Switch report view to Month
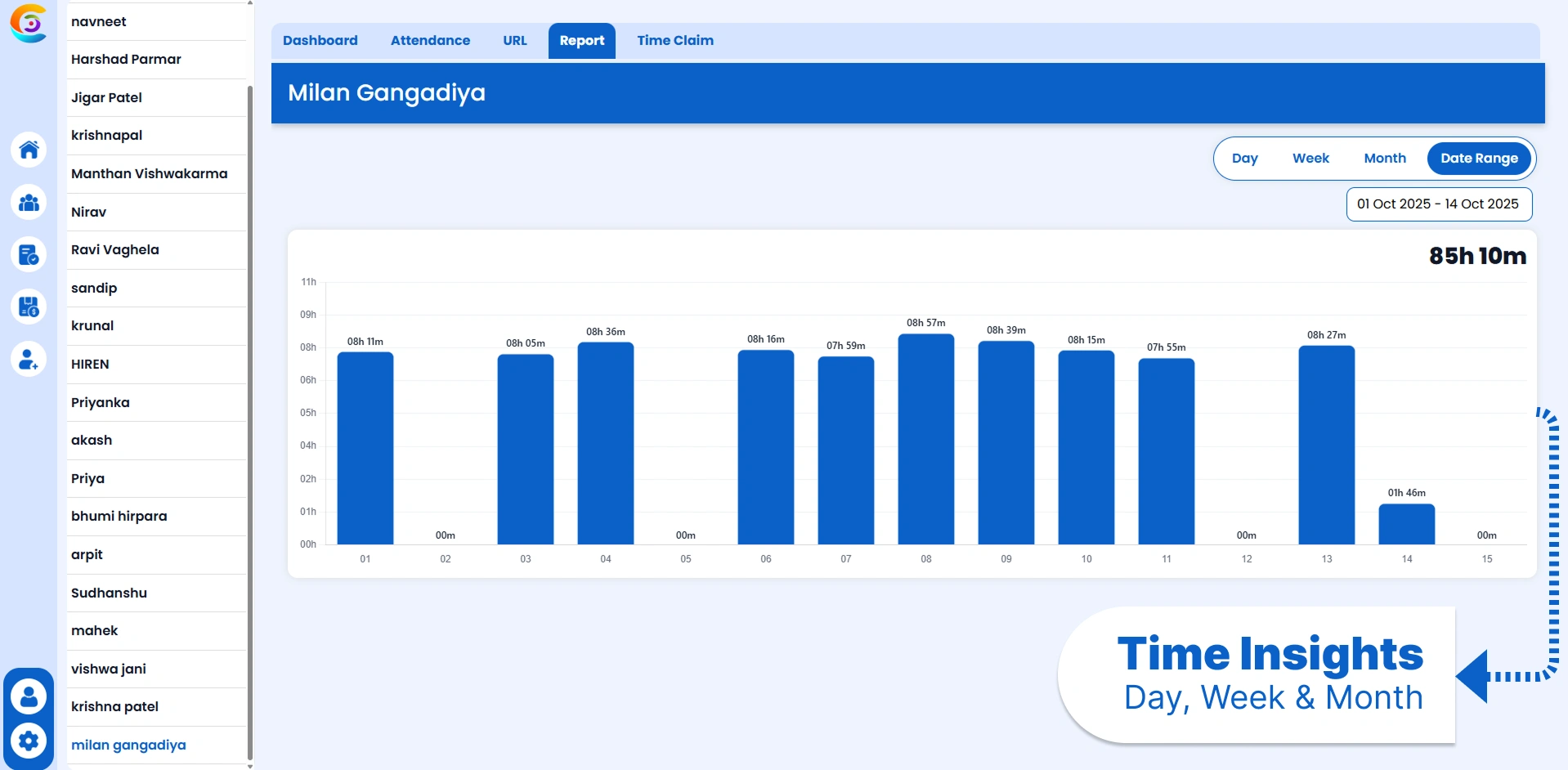Viewport: 1568px width, 770px height. (1384, 158)
